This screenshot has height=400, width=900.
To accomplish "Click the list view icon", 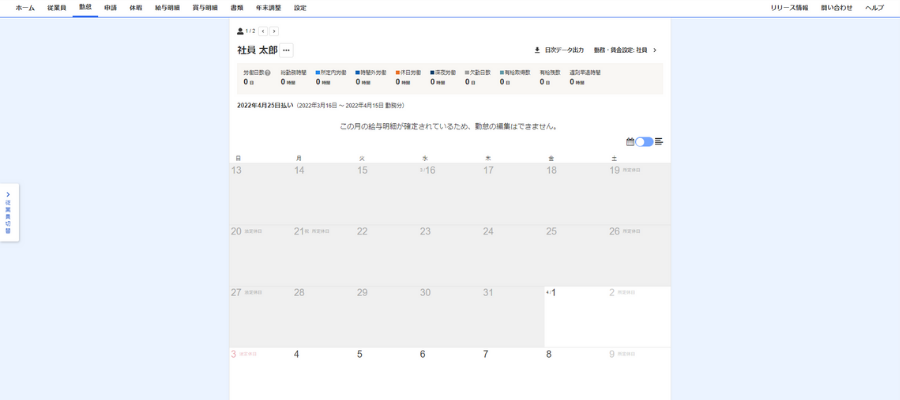I will point(659,142).
